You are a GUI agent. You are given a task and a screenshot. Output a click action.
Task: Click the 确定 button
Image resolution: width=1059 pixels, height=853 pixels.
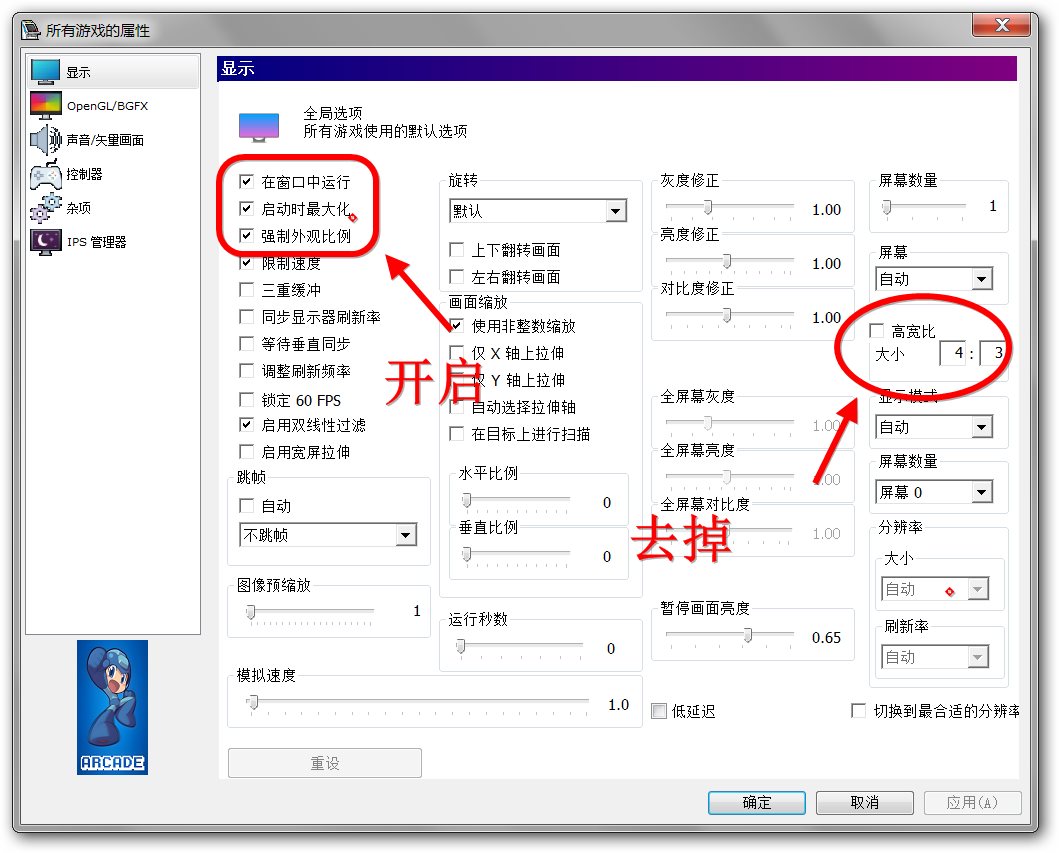(756, 802)
